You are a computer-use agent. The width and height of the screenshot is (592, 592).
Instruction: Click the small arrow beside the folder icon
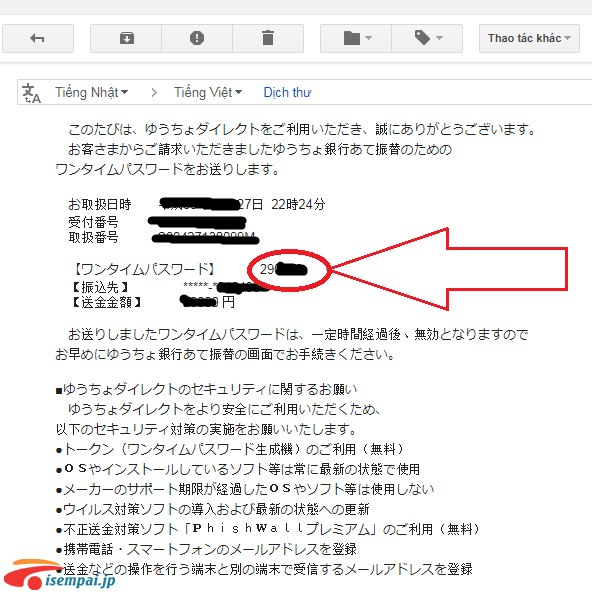coord(368,38)
